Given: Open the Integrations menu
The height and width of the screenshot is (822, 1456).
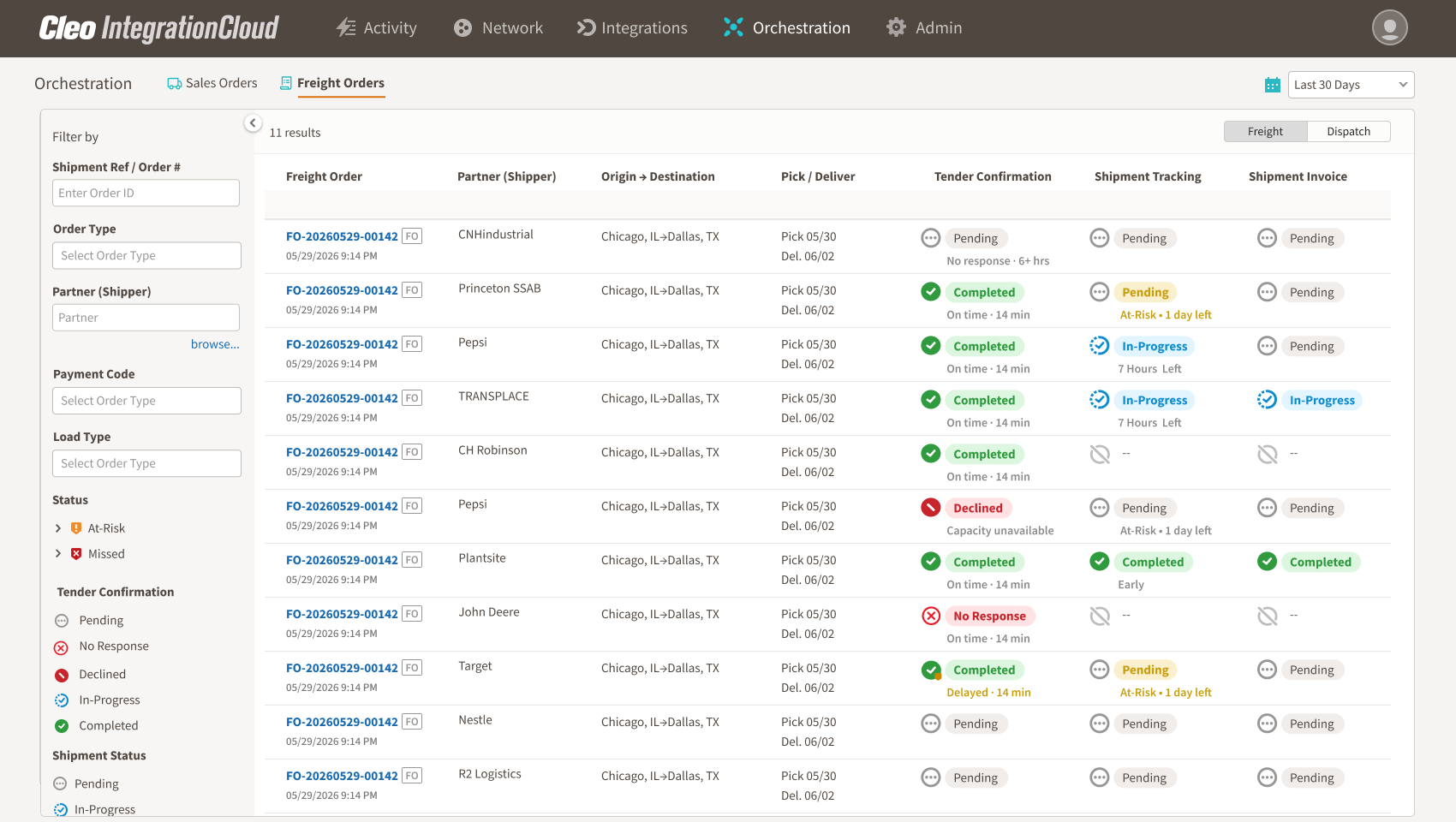Looking at the screenshot, I should [632, 27].
